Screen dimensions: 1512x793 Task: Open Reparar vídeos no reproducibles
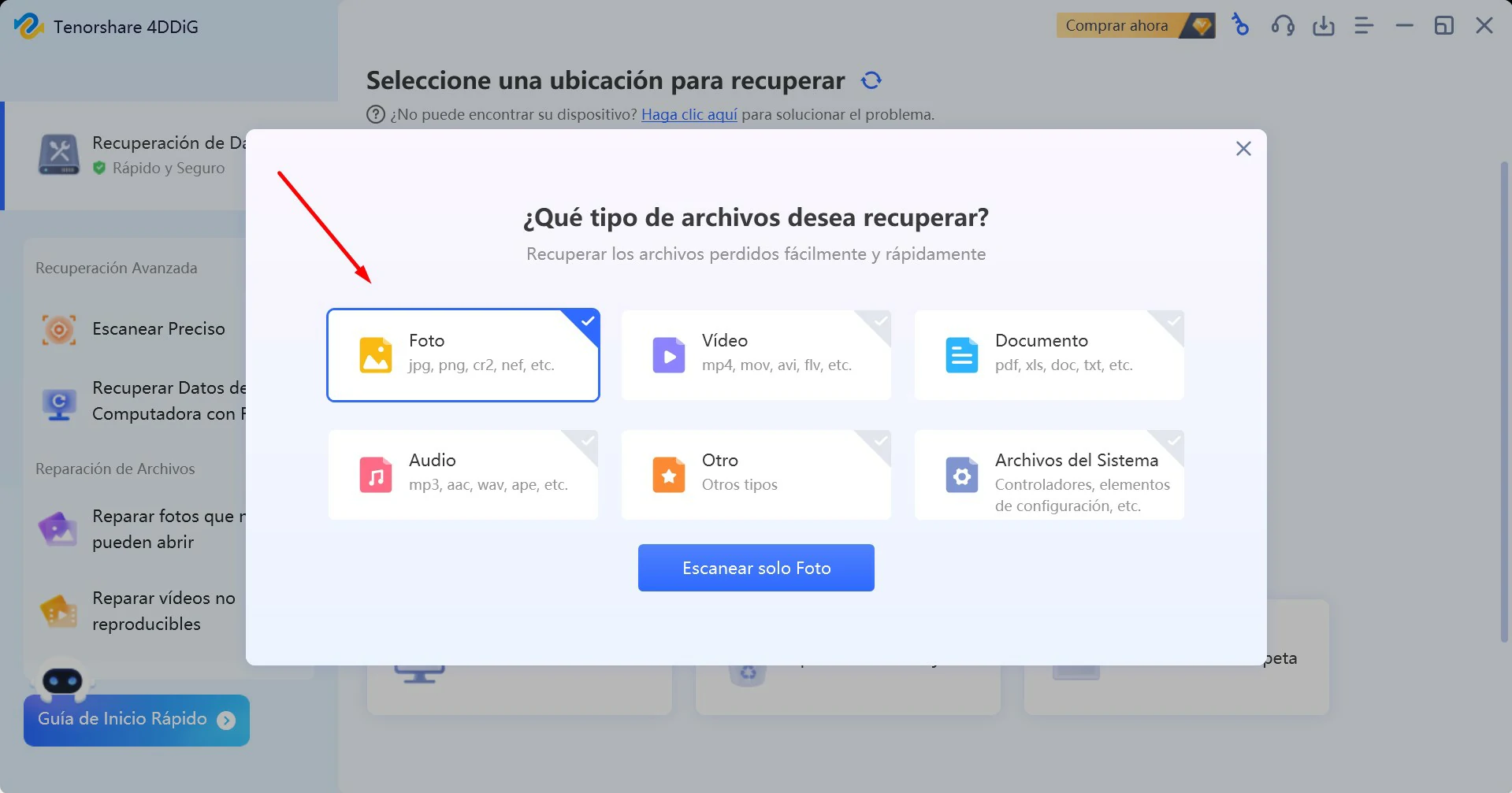pyautogui.click(x=135, y=611)
